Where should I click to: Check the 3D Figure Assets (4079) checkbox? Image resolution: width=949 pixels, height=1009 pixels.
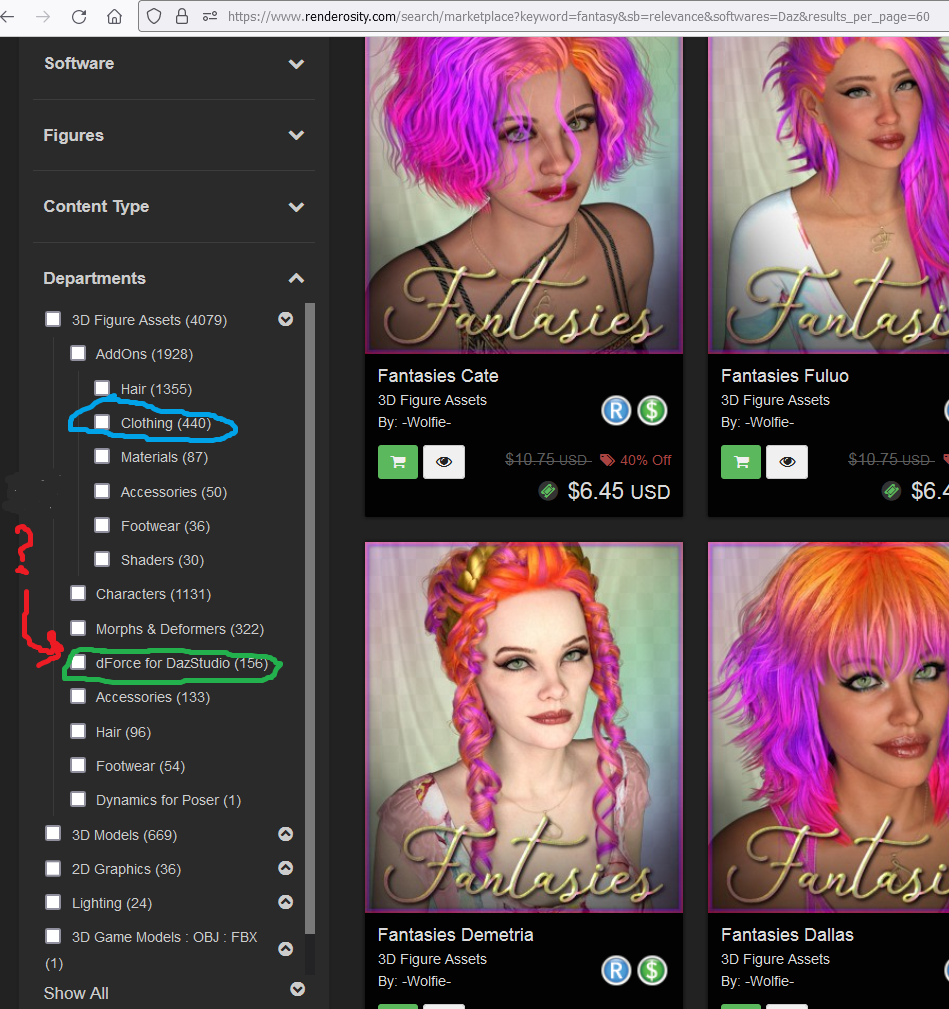click(53, 319)
